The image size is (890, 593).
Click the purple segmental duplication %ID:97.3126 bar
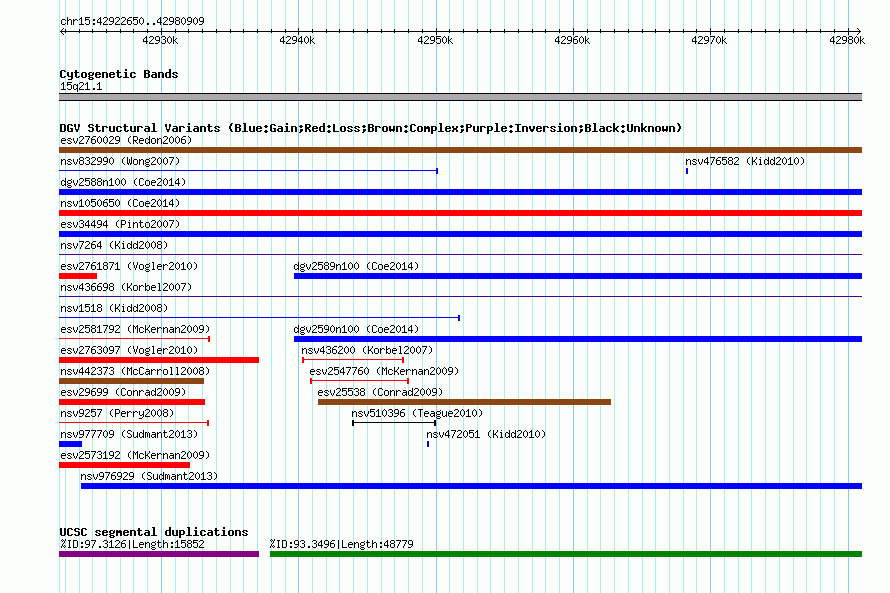(159, 554)
